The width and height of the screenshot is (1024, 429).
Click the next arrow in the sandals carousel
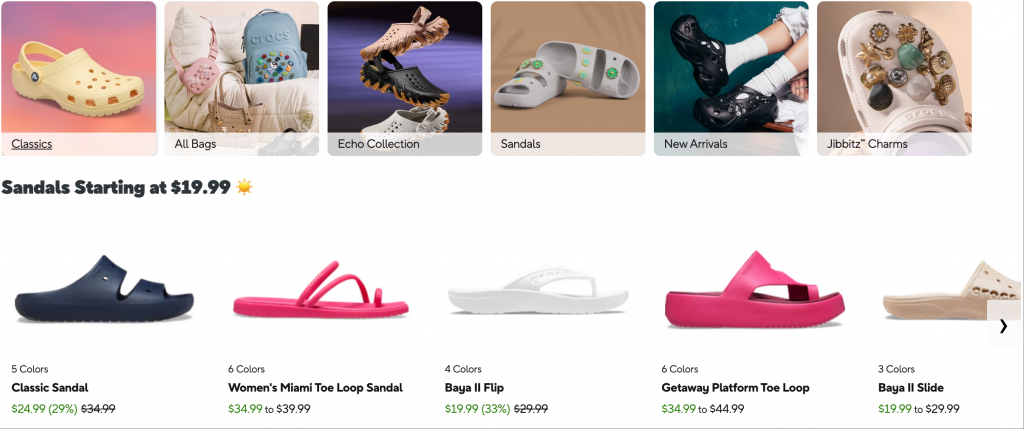(x=1003, y=326)
